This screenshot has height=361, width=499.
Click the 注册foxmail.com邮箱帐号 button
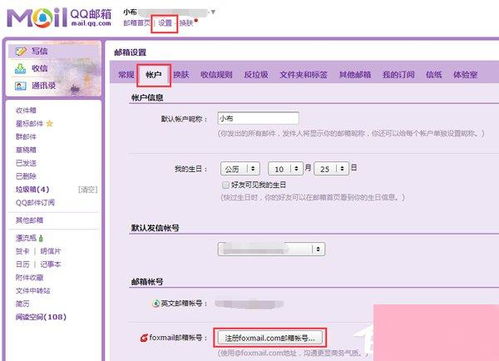point(270,338)
